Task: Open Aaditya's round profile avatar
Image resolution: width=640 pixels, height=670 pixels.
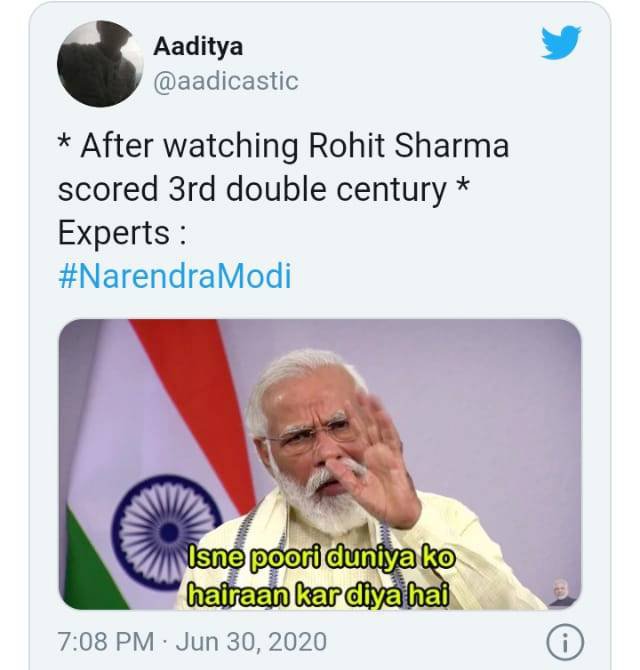Action: click(100, 64)
